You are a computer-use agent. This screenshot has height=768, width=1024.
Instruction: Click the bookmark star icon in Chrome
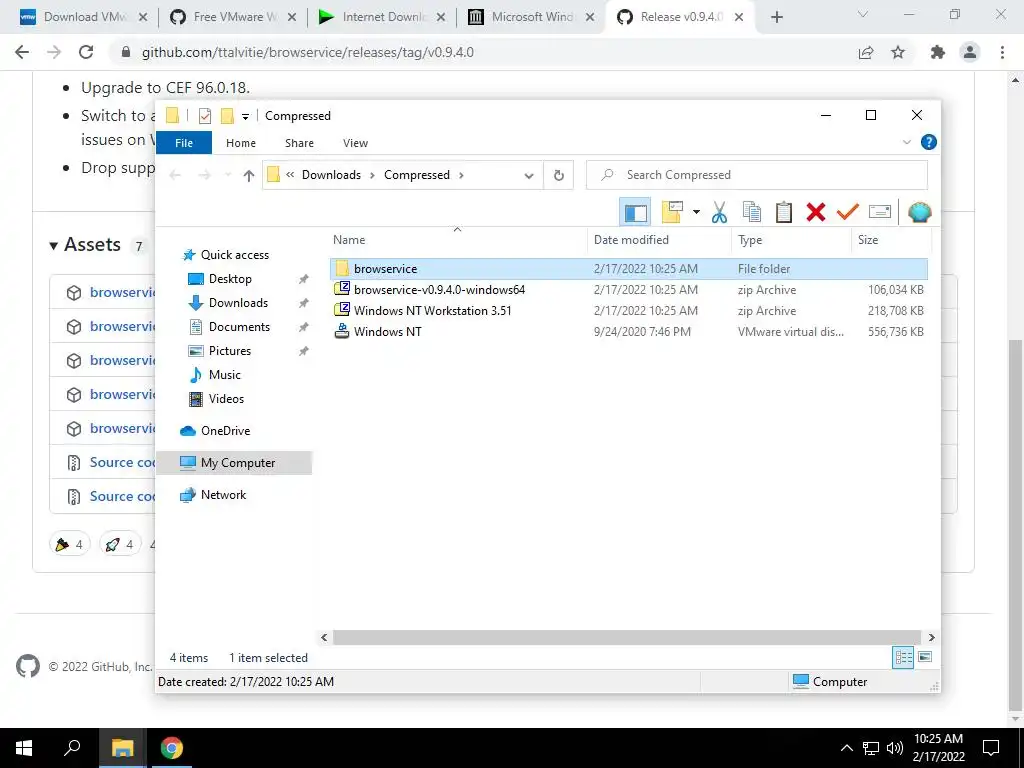point(898,52)
